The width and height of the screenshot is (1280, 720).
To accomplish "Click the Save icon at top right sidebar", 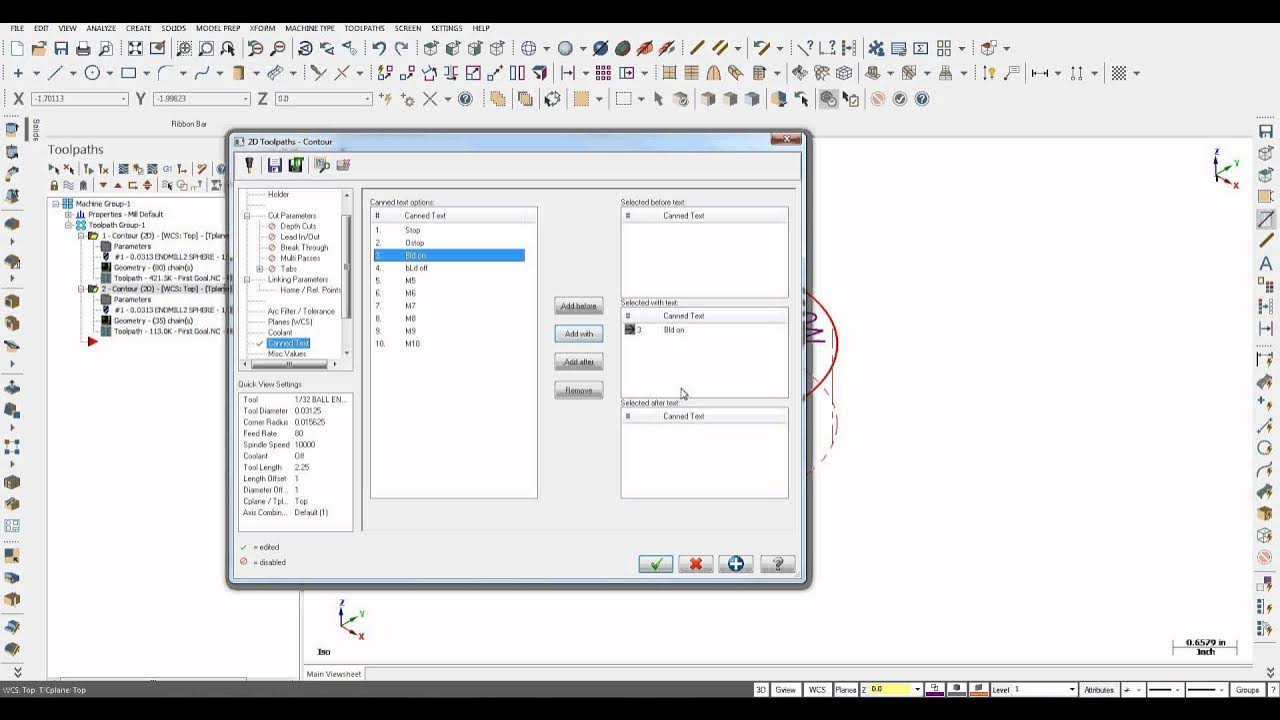I will (x=1266, y=131).
